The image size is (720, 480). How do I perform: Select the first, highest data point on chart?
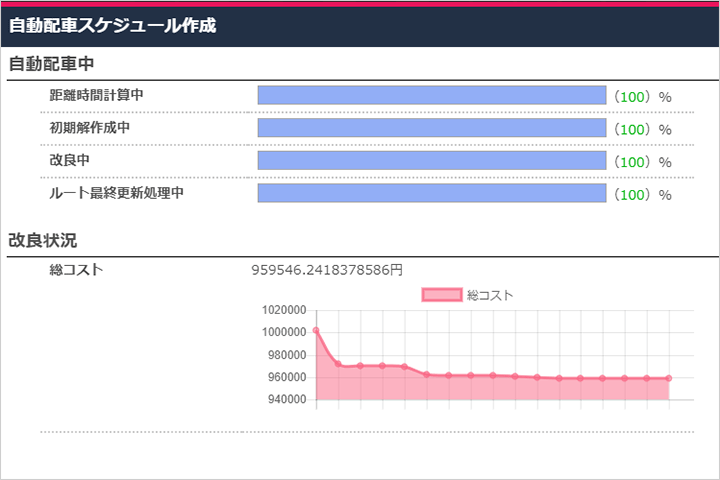click(x=316, y=330)
